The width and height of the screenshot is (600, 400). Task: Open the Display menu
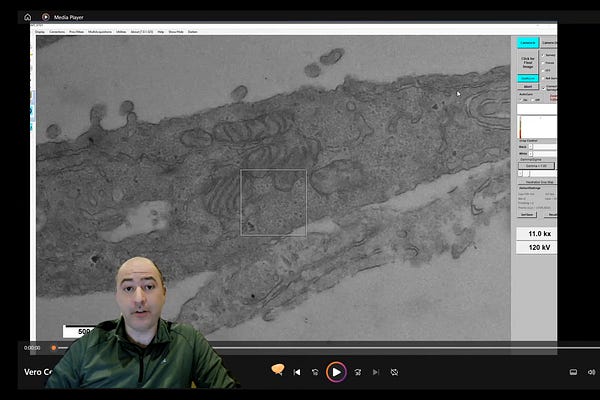click(x=40, y=32)
